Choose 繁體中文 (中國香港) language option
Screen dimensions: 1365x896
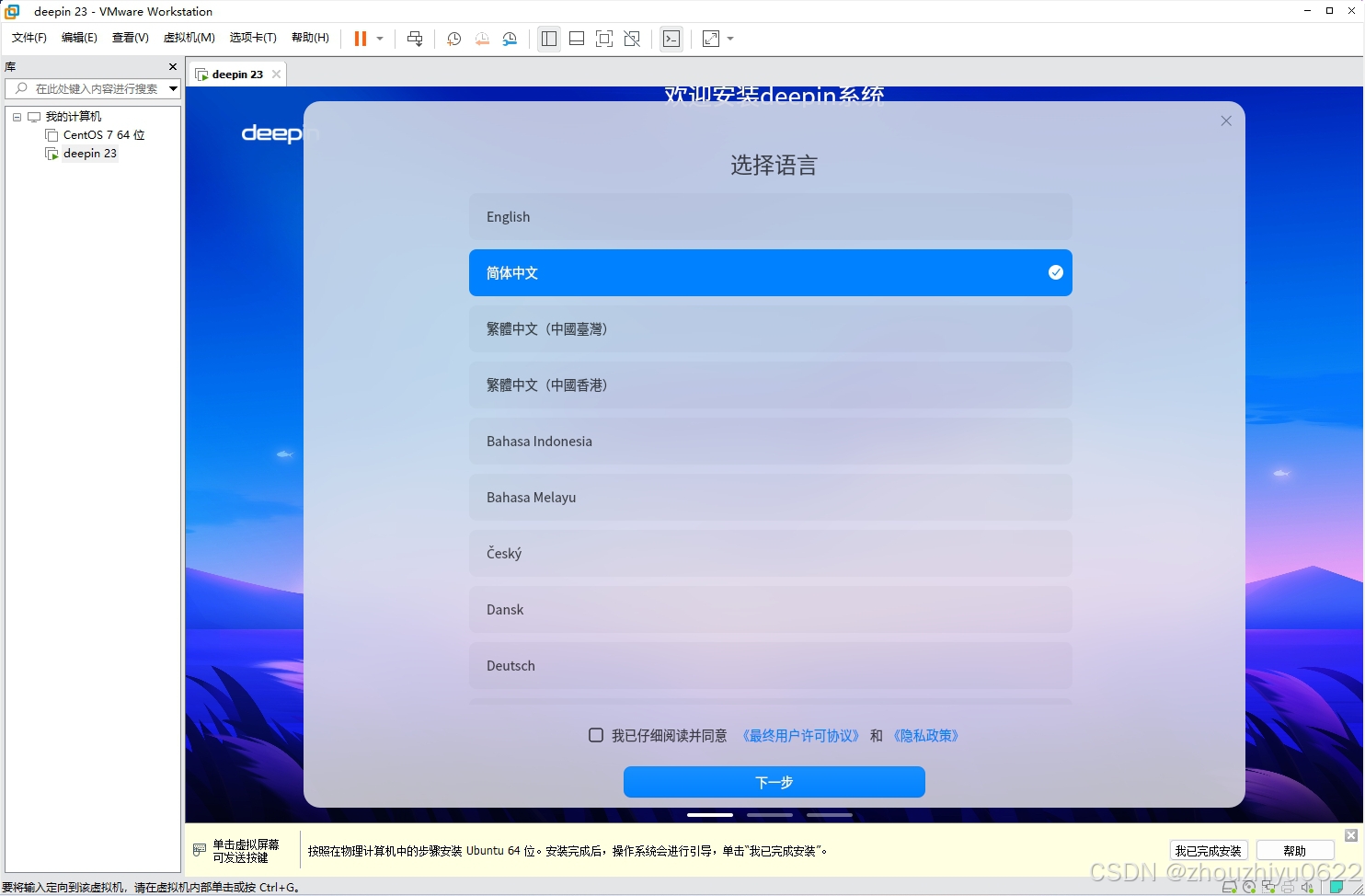click(x=771, y=385)
